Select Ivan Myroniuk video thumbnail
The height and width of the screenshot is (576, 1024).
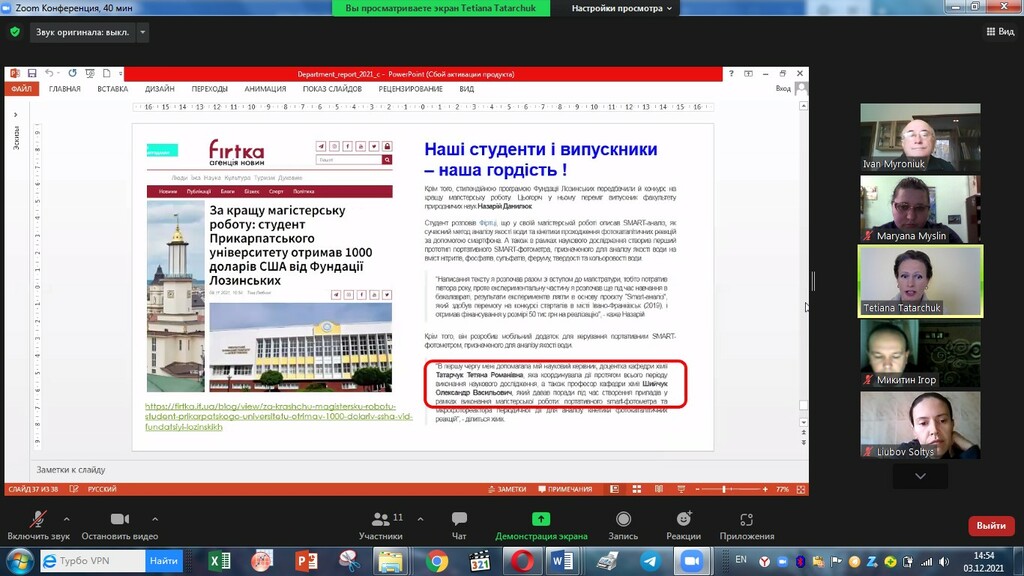(x=920, y=137)
